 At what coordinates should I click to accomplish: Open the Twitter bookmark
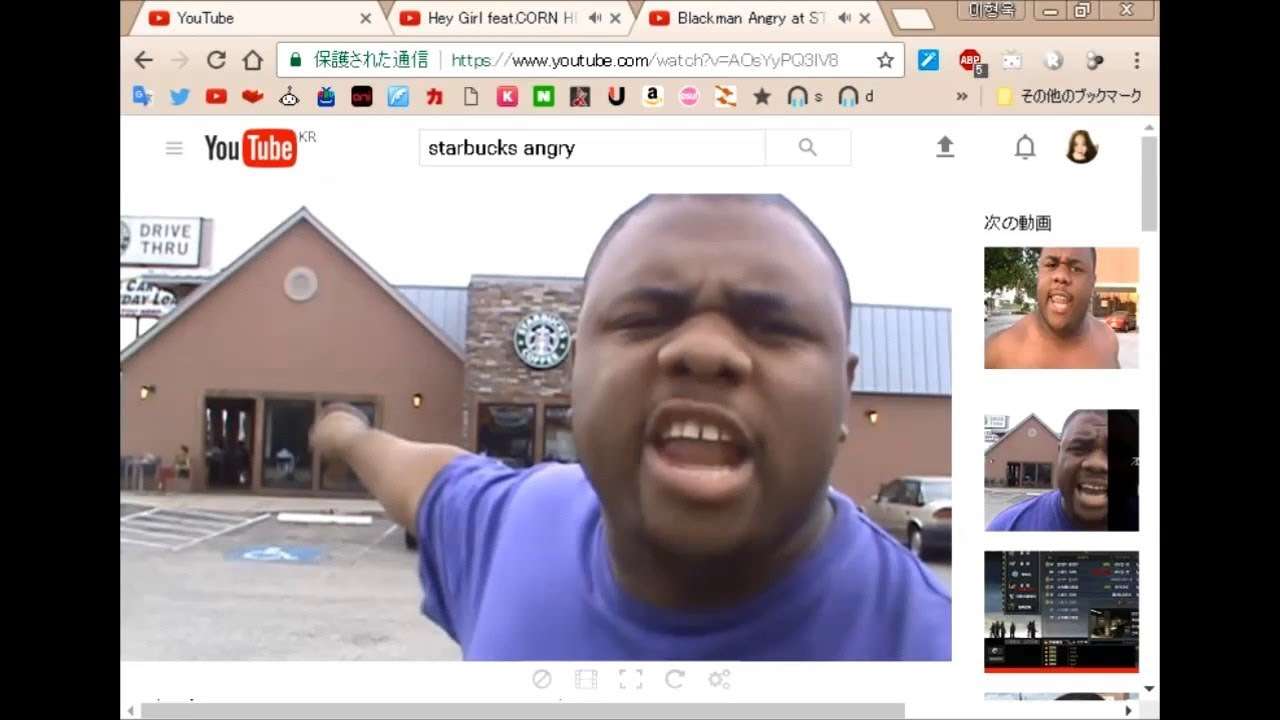pos(180,97)
